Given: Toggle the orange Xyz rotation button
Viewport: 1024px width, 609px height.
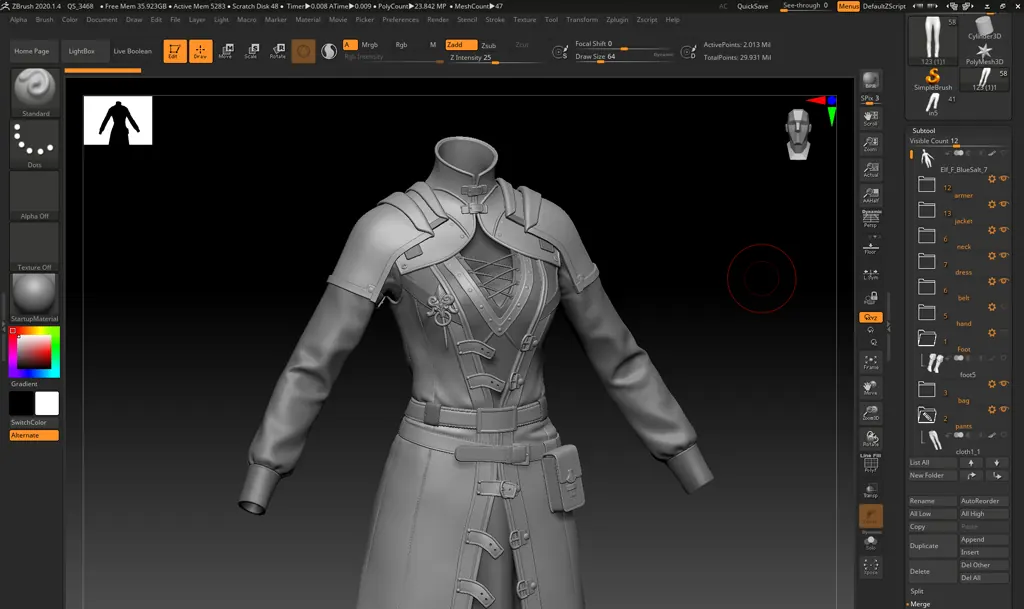Looking at the screenshot, I should click(871, 317).
